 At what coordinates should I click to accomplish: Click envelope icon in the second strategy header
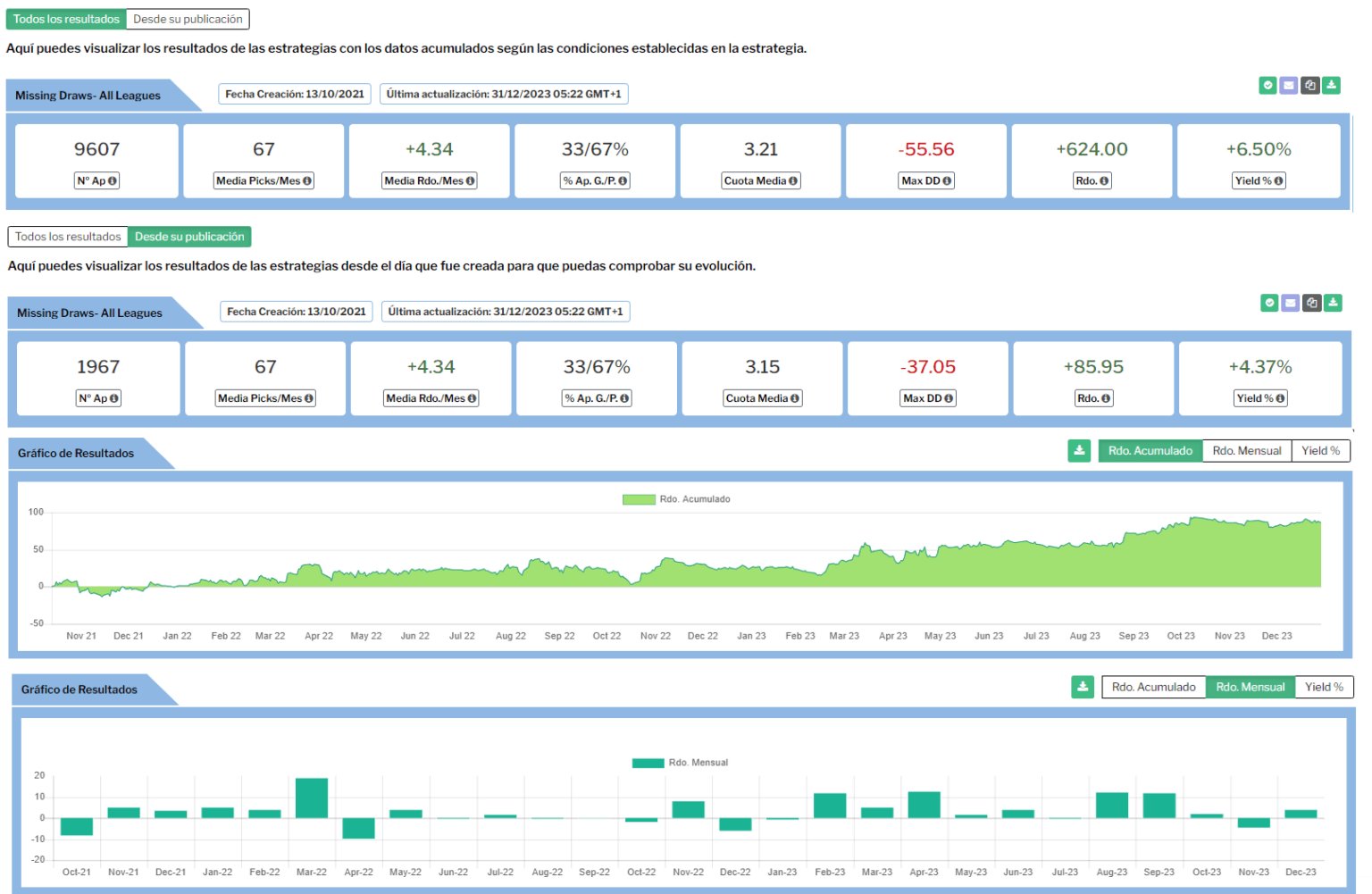[1290, 304]
